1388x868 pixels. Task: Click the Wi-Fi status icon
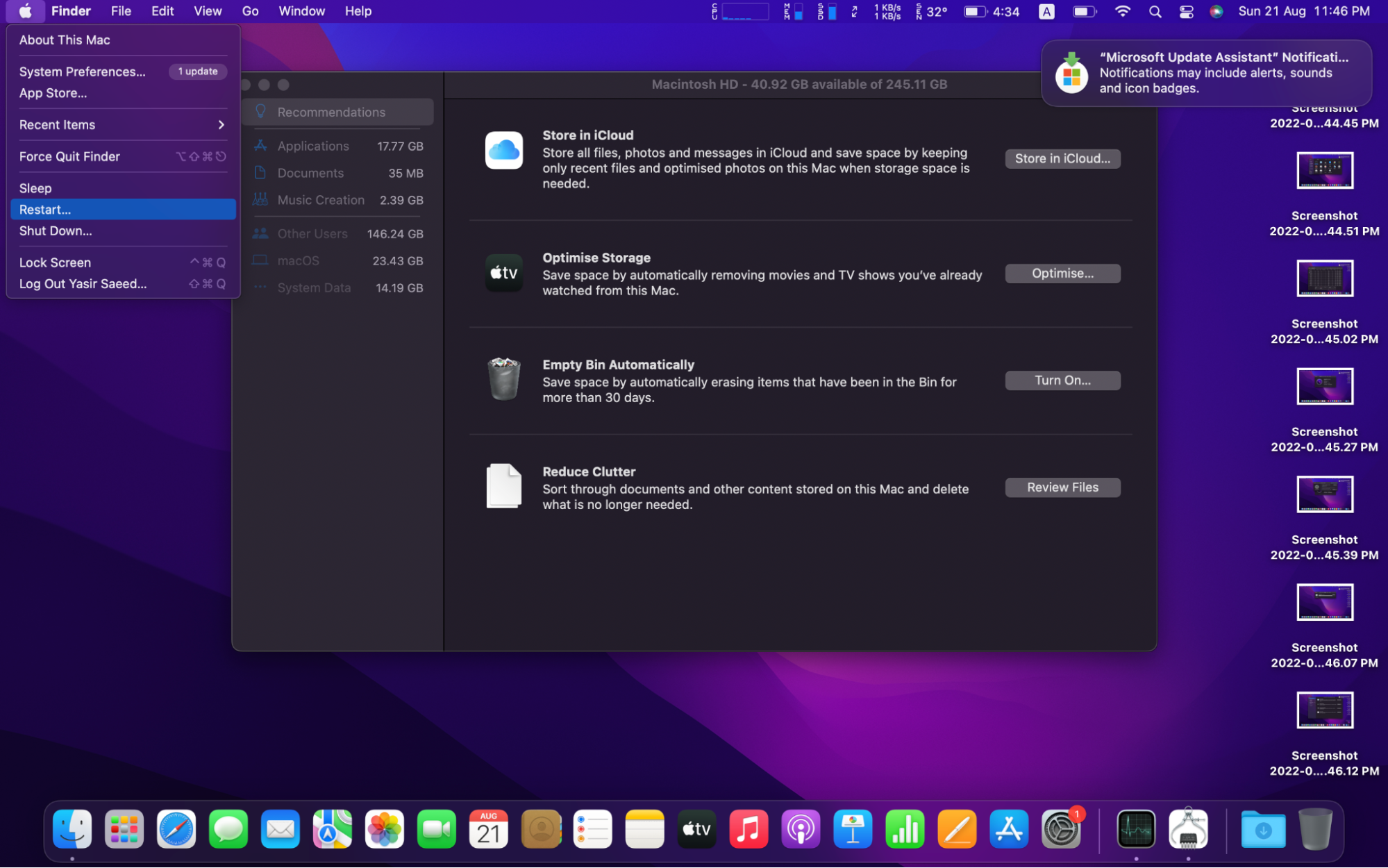1123,11
